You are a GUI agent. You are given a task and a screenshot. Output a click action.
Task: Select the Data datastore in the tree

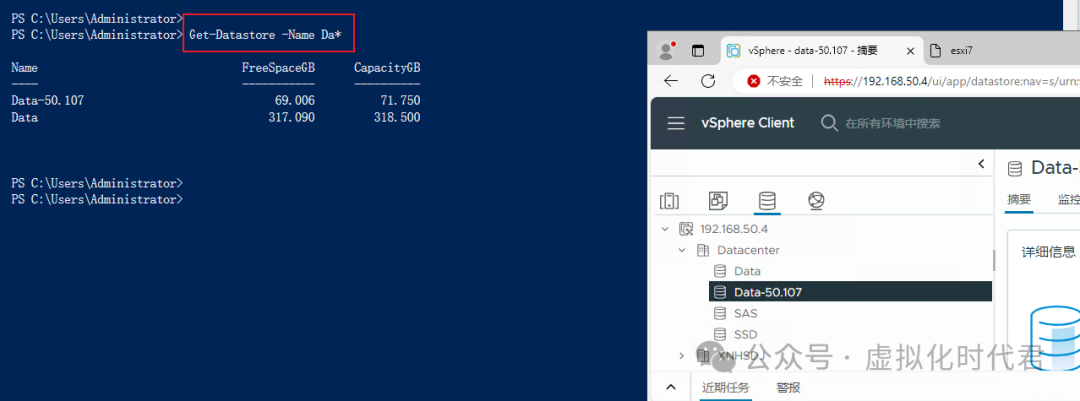(x=747, y=271)
